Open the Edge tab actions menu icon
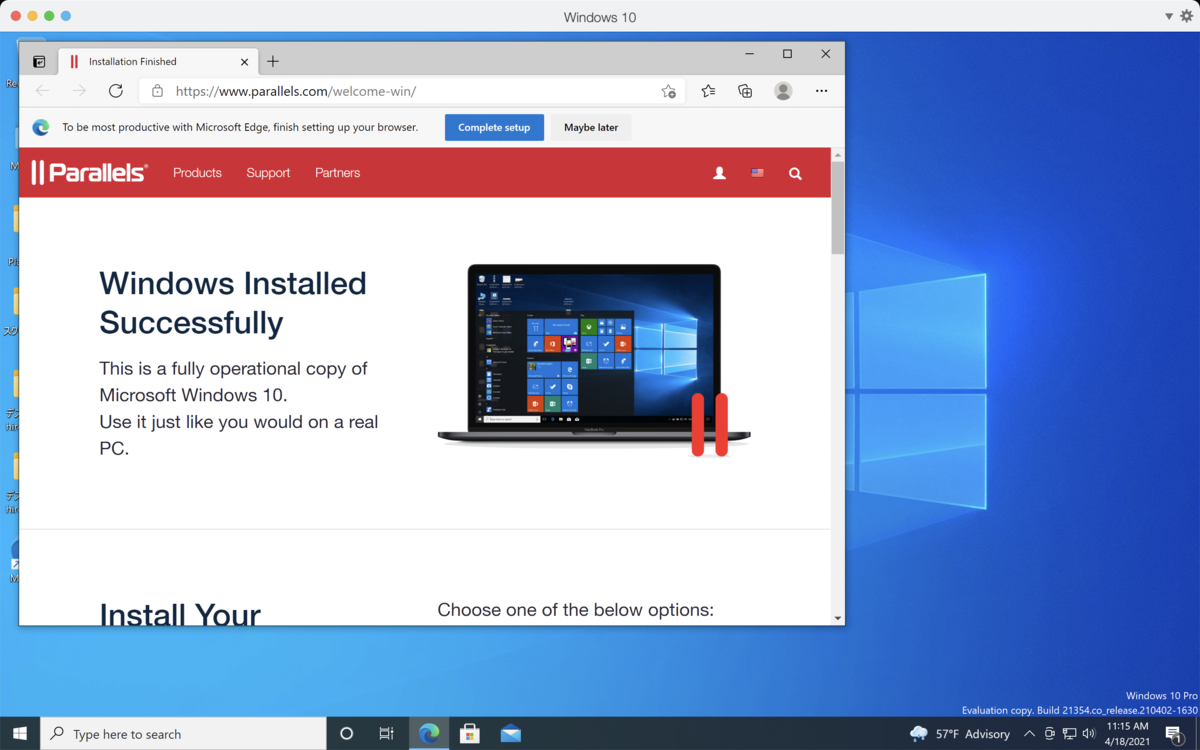The height and width of the screenshot is (750, 1200). (x=39, y=62)
